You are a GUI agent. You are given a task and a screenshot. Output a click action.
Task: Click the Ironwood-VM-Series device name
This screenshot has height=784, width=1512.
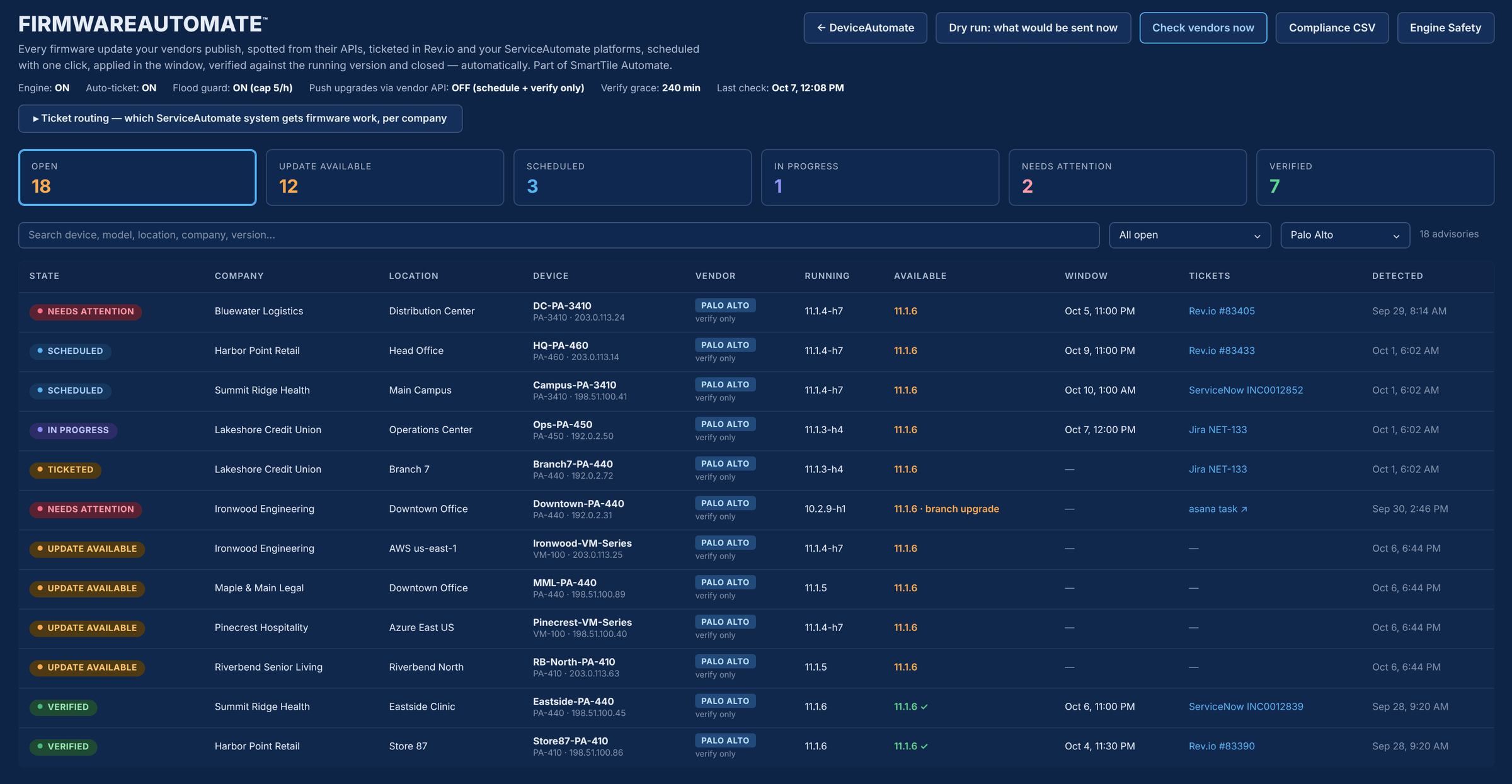[x=582, y=543]
